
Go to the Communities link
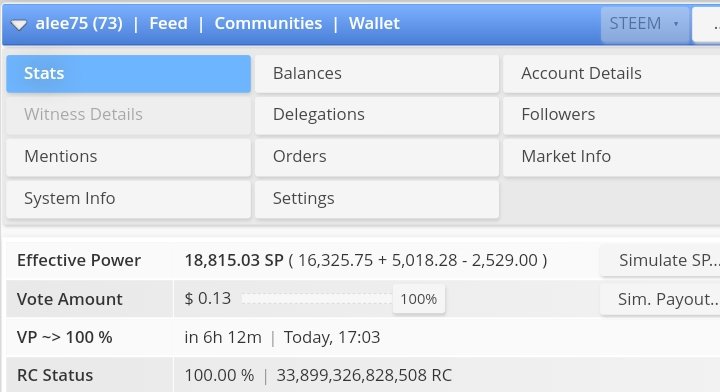tap(268, 23)
